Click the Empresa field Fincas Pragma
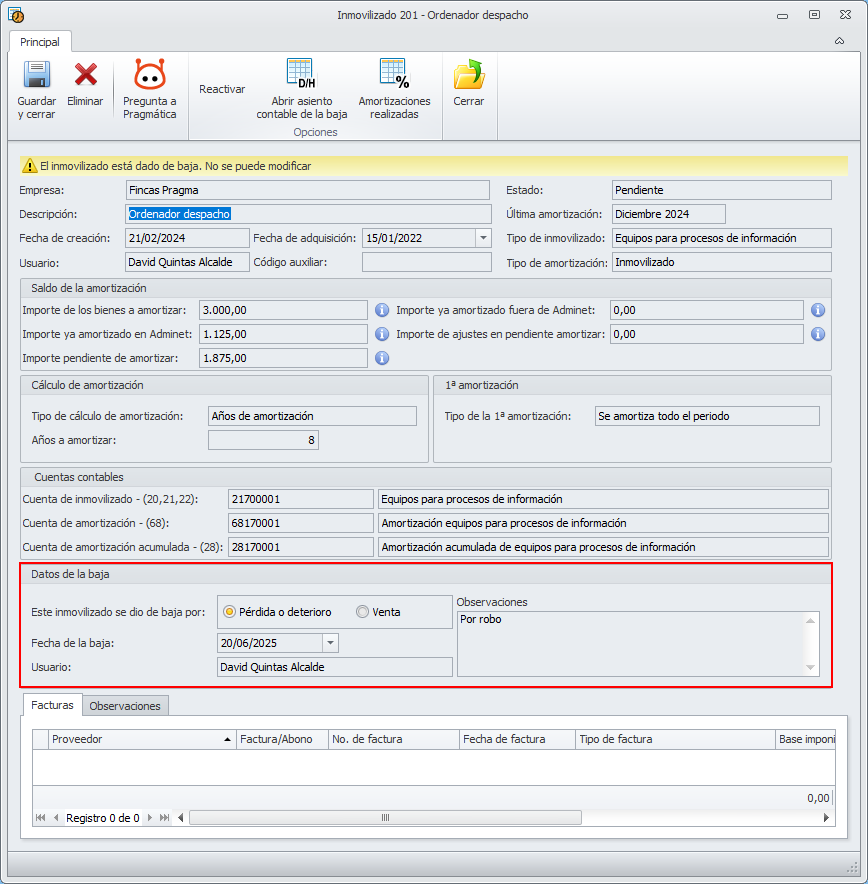Viewport: 868px width, 884px height. [308, 190]
